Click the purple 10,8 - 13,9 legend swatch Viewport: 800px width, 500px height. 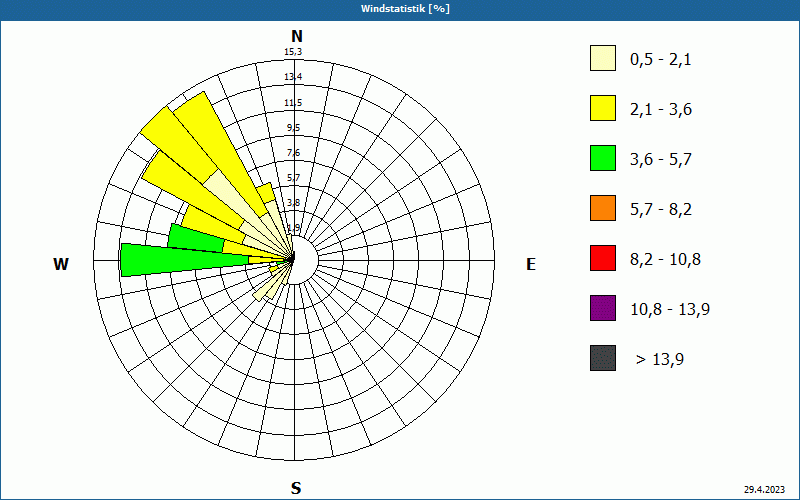603,308
